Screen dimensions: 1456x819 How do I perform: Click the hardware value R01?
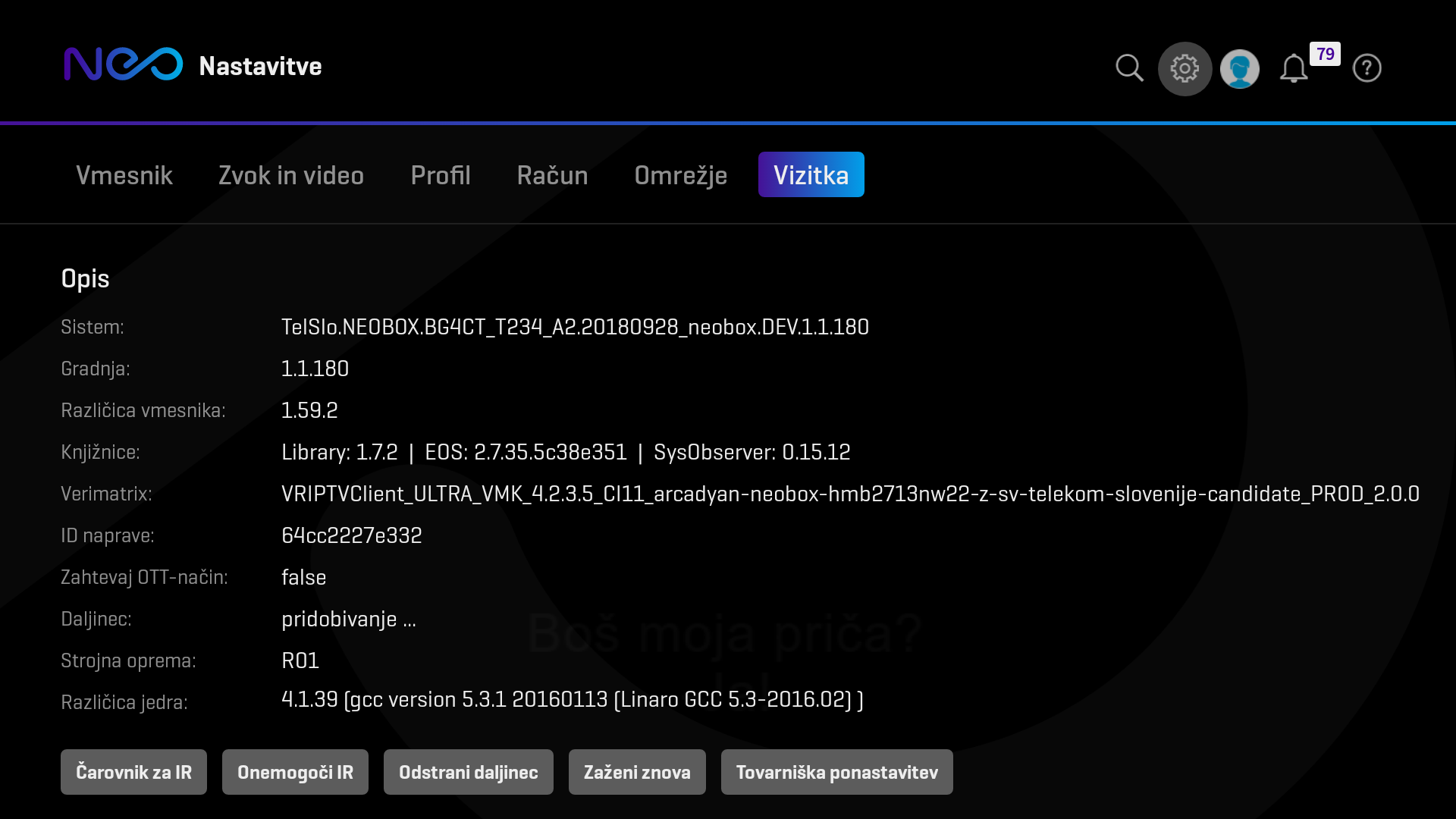tap(300, 661)
